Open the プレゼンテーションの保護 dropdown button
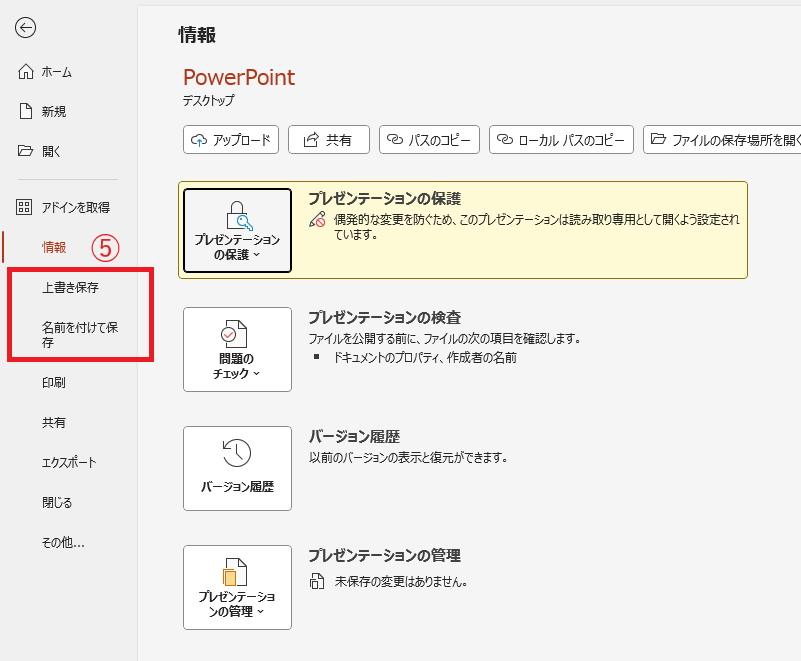Image resolution: width=801 pixels, height=661 pixels. coord(238,230)
